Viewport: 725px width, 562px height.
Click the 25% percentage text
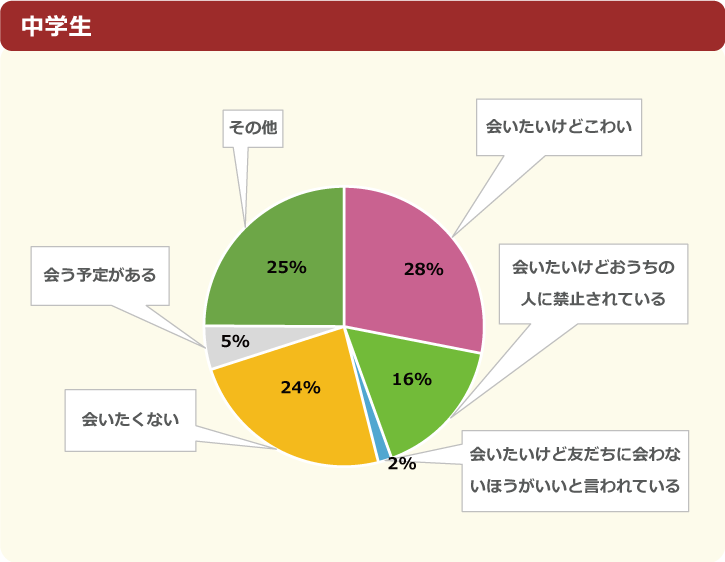287,267
